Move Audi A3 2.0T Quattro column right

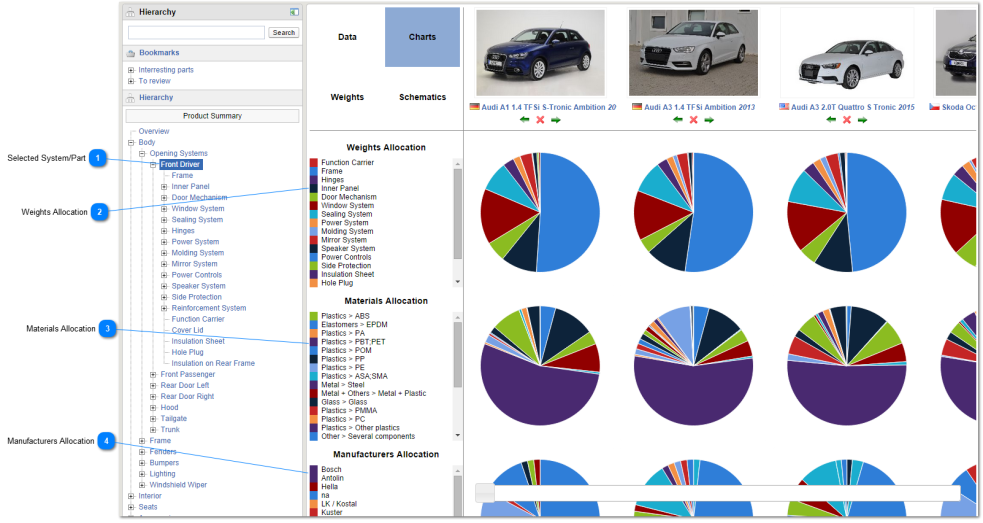pyautogui.click(x=863, y=120)
